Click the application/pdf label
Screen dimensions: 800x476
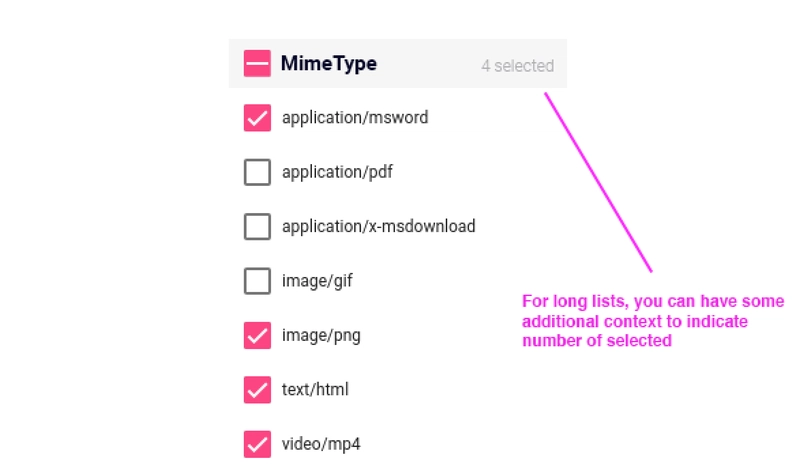[x=337, y=172]
